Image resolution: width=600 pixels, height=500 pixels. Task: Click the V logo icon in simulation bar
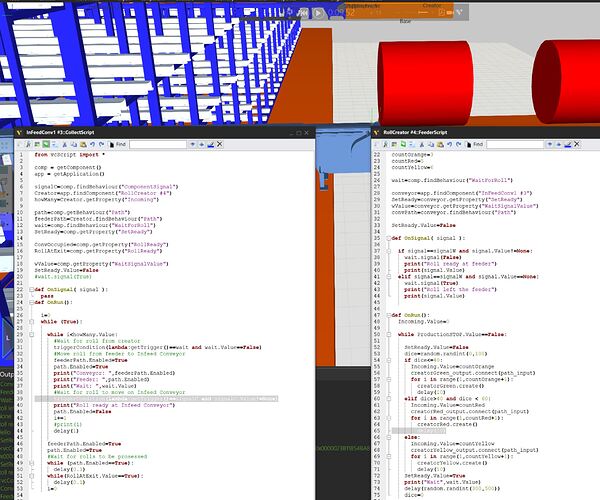point(460,12)
